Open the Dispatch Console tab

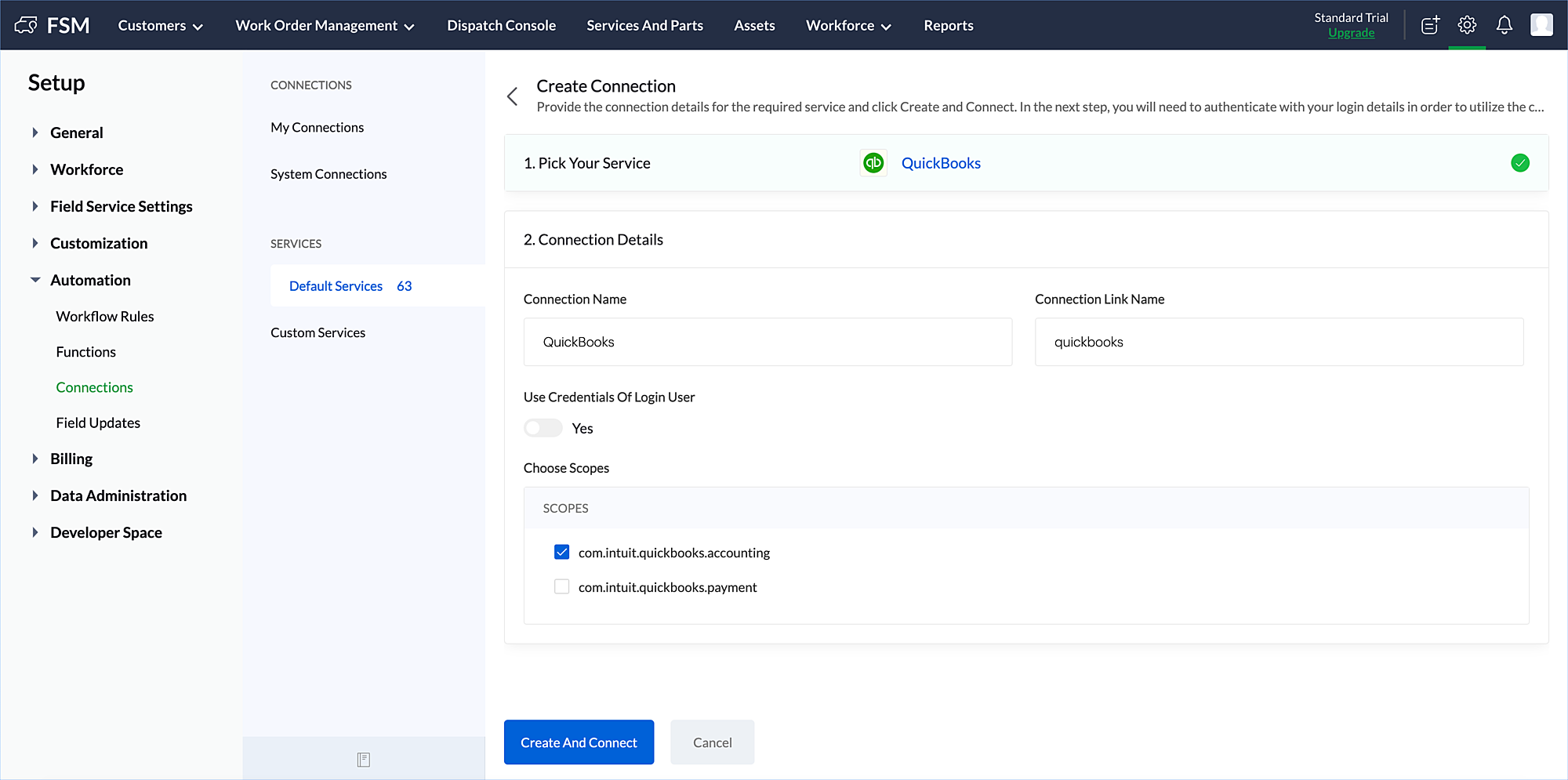click(x=501, y=26)
